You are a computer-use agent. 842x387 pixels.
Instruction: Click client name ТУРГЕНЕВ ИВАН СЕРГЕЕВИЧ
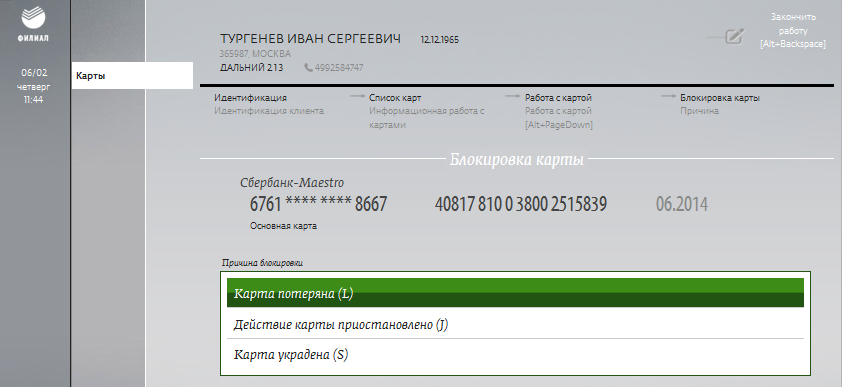(310, 39)
